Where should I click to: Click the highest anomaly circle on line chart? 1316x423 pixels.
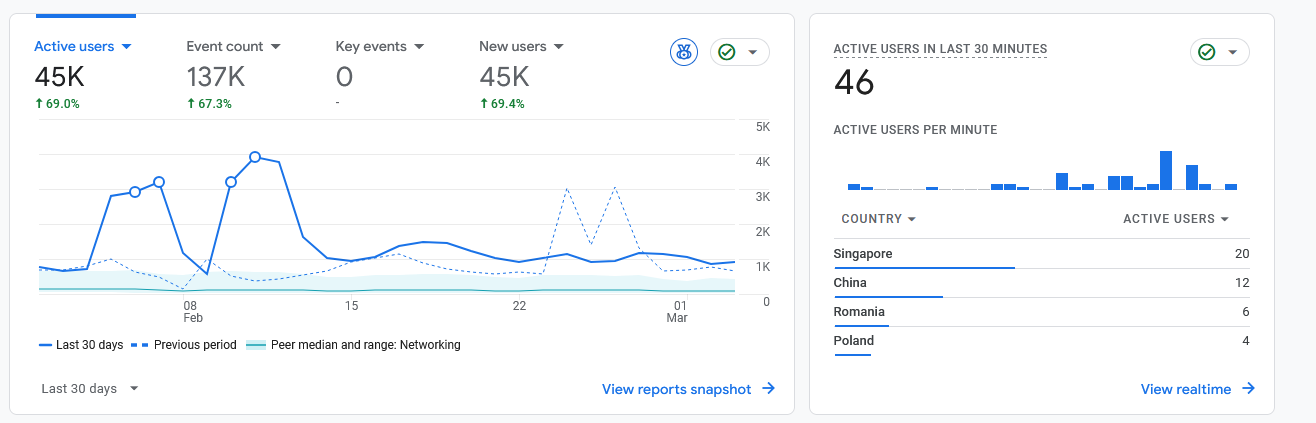click(255, 157)
